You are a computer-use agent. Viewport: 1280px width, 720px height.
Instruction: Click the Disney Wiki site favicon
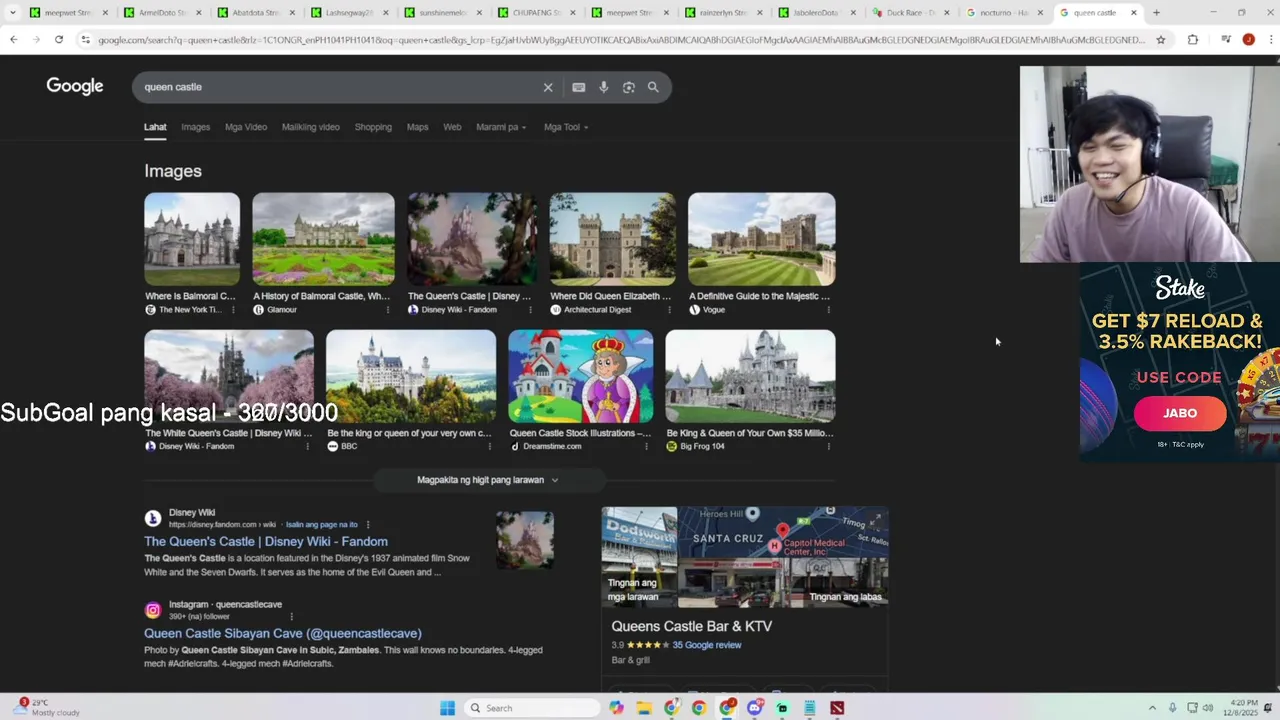tap(153, 518)
